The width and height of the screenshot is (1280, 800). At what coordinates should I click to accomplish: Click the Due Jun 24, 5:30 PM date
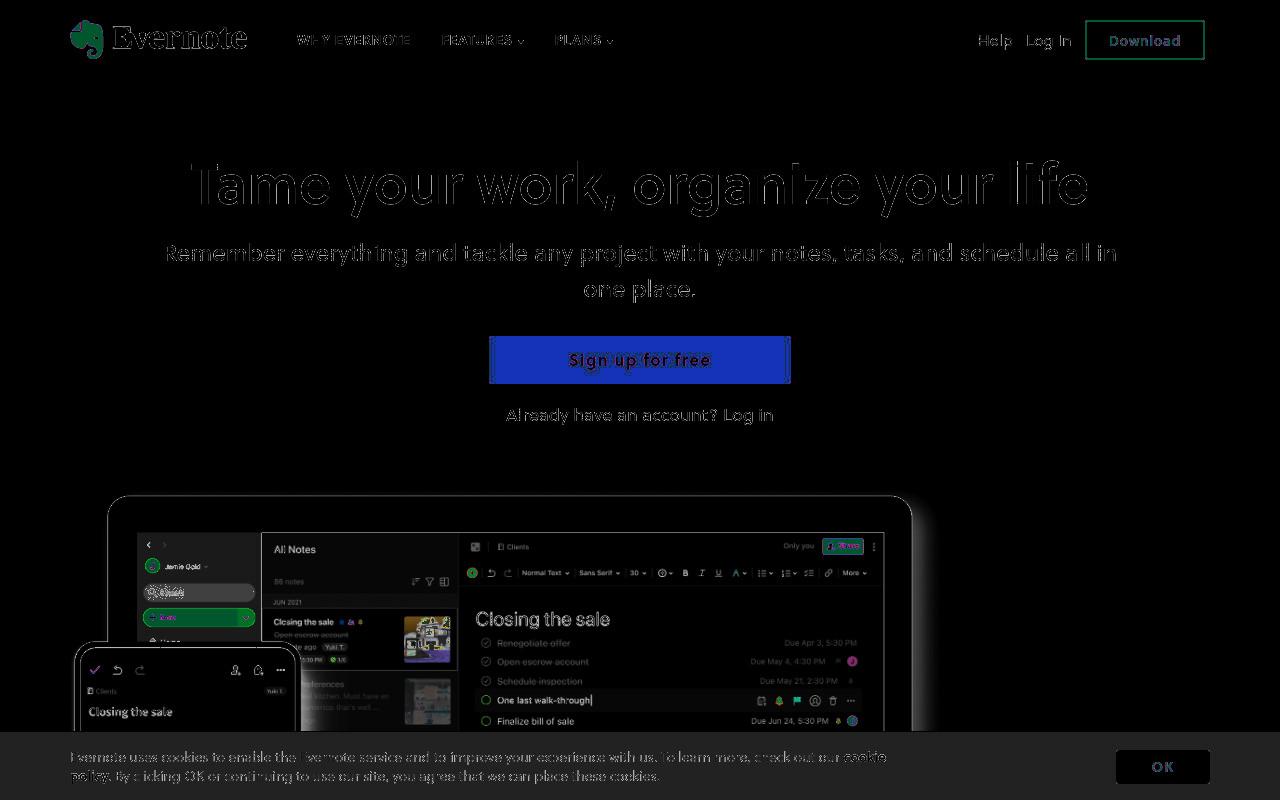click(790, 721)
